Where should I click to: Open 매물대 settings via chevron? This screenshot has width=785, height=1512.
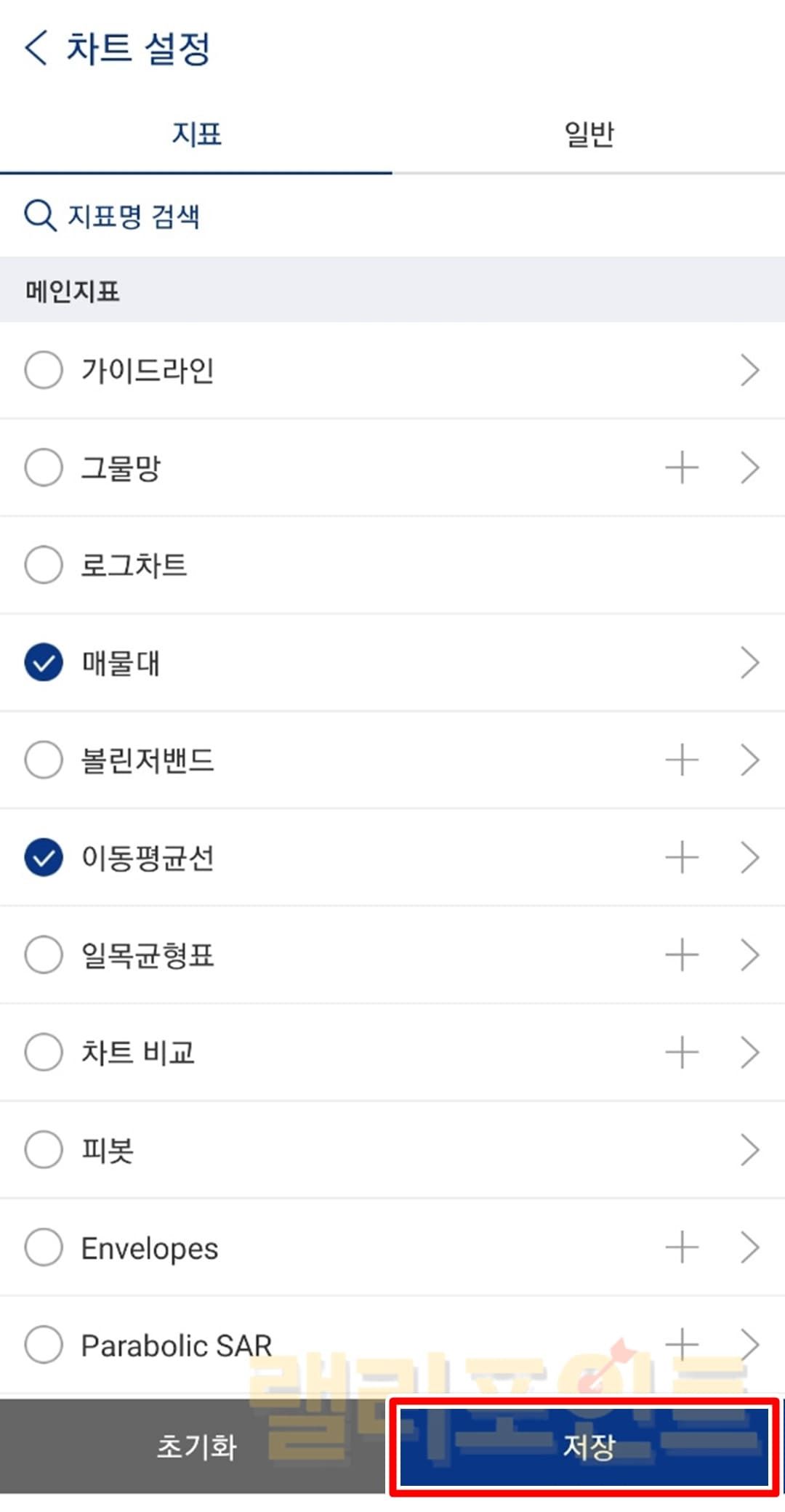coord(749,662)
